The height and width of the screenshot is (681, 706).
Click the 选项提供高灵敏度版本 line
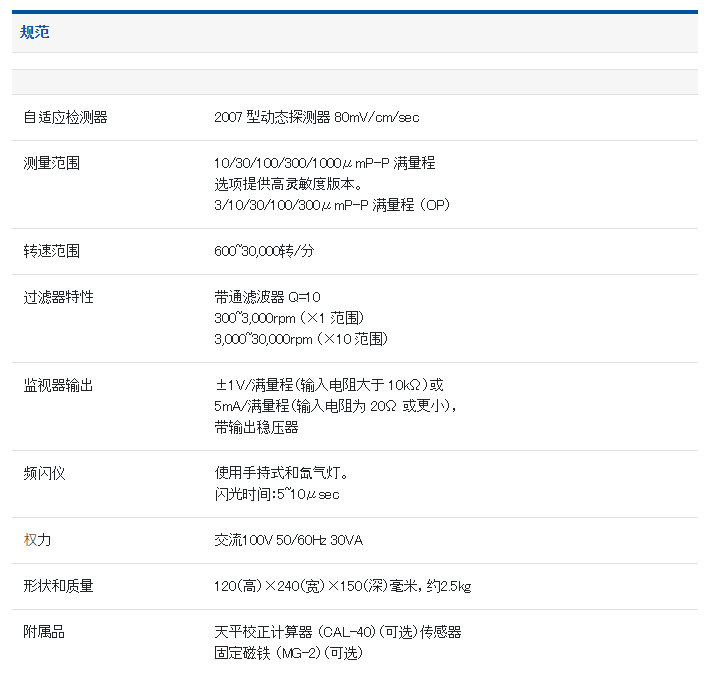click(288, 184)
